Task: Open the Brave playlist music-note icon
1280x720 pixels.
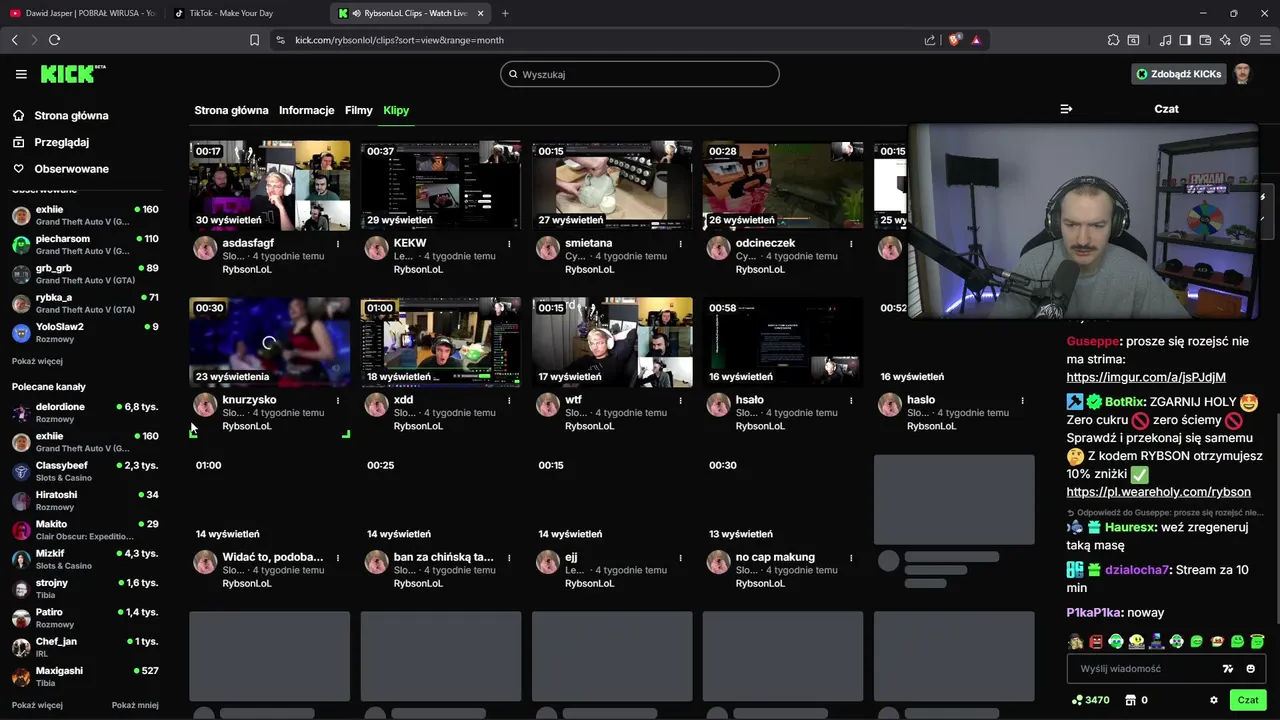Action: pyautogui.click(x=1165, y=40)
